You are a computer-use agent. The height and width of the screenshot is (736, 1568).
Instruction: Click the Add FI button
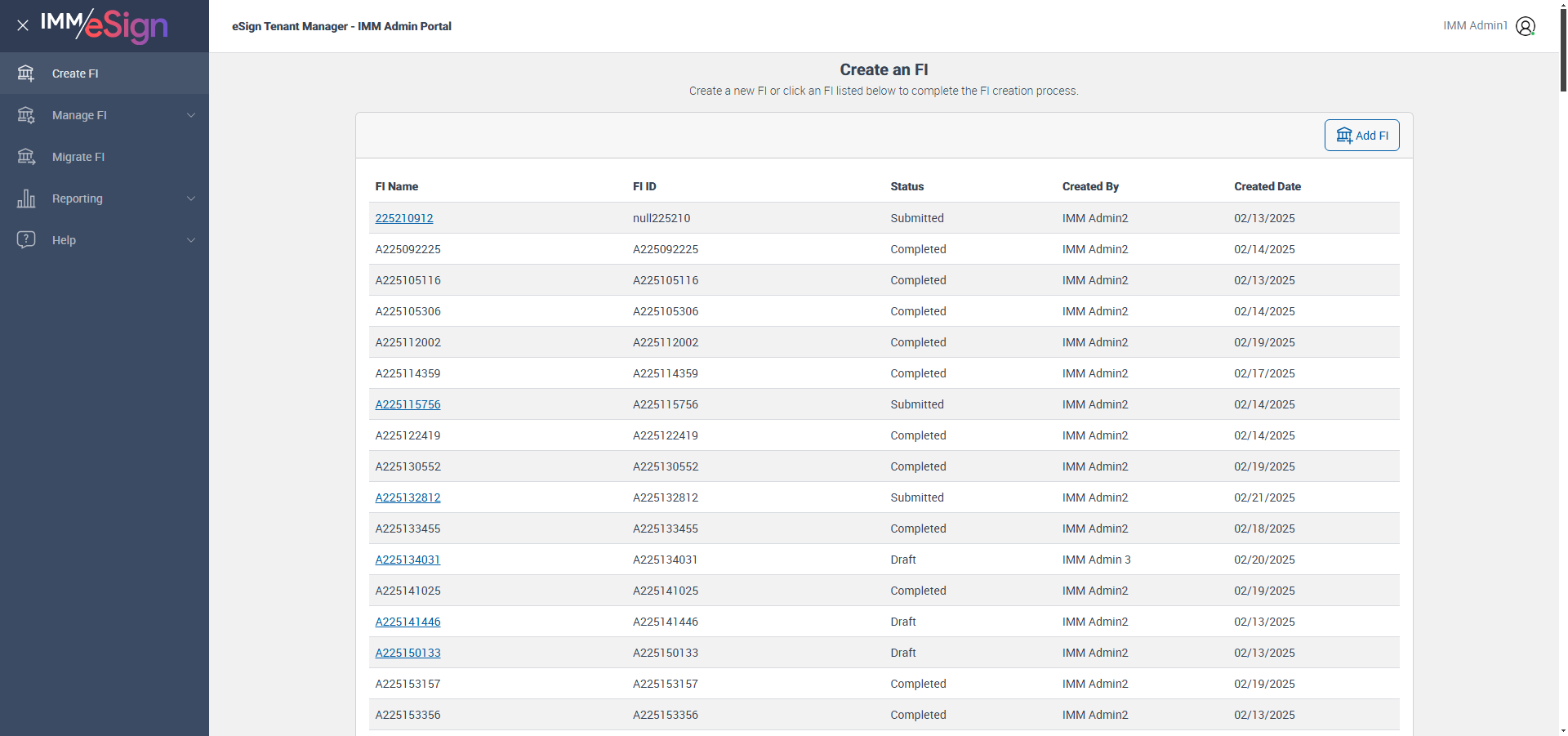1361,136
